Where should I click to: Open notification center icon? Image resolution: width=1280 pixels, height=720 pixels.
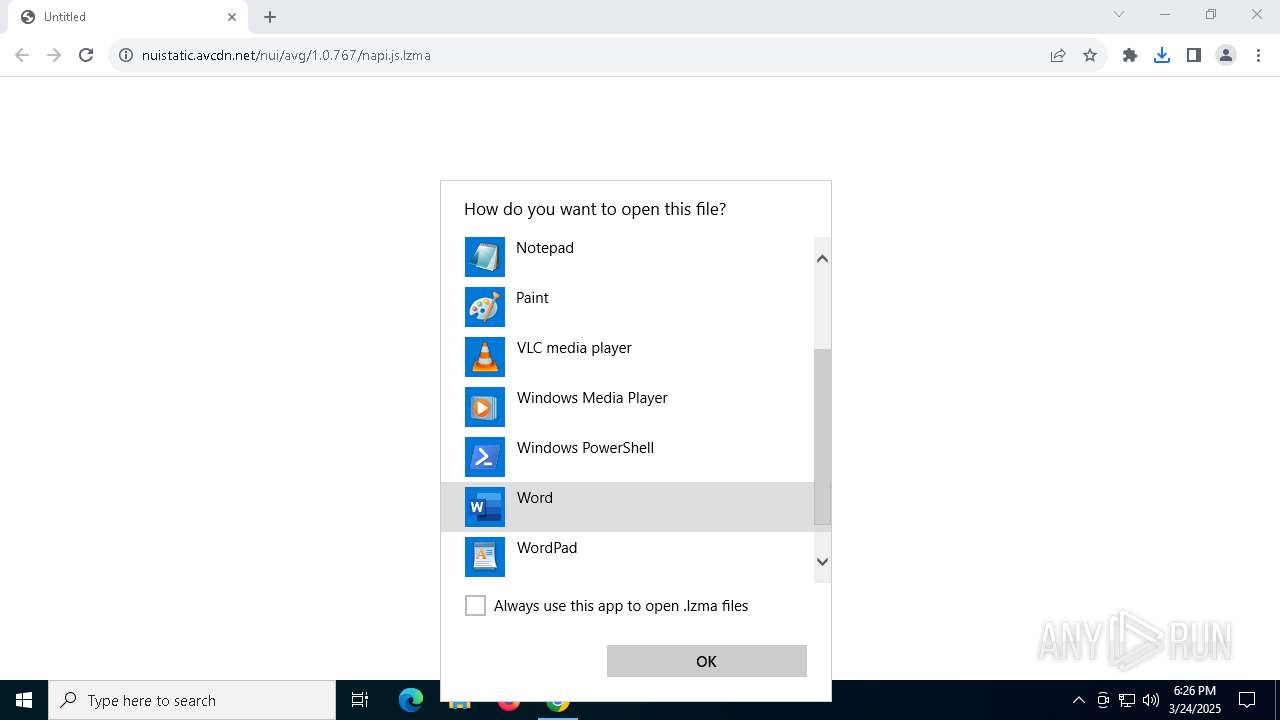pos(1247,700)
